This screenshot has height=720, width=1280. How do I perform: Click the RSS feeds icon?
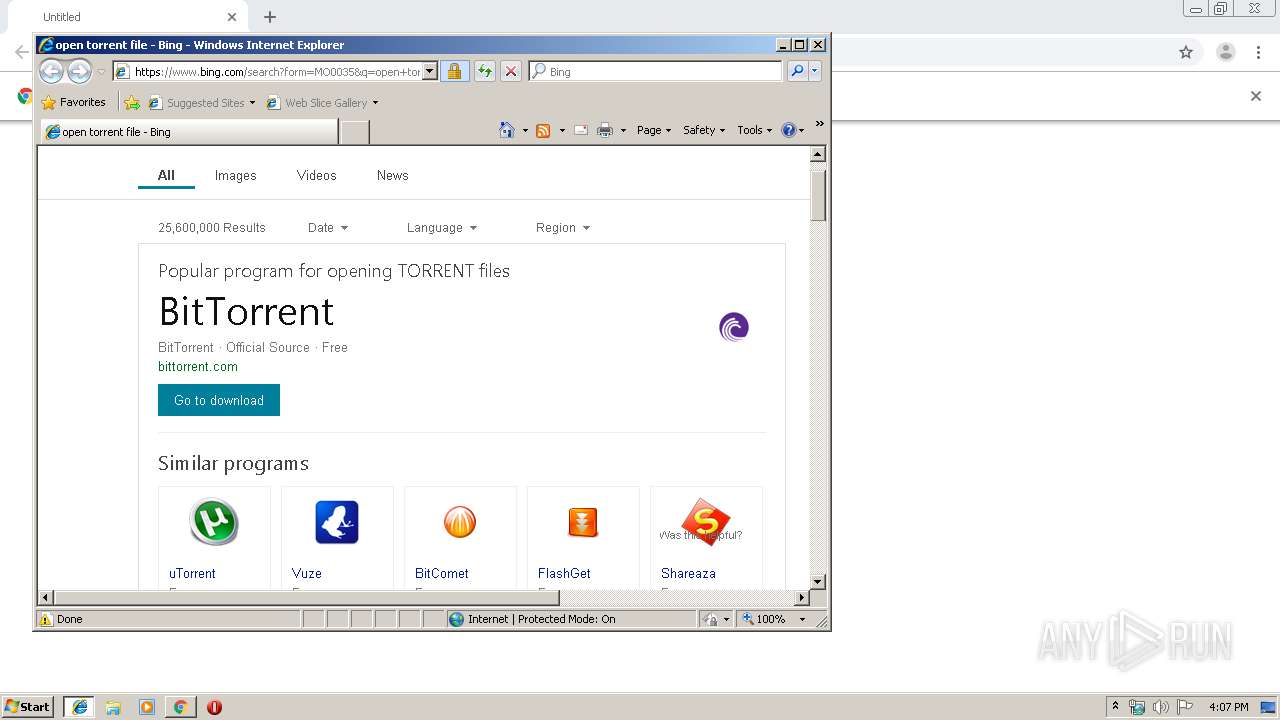543,130
